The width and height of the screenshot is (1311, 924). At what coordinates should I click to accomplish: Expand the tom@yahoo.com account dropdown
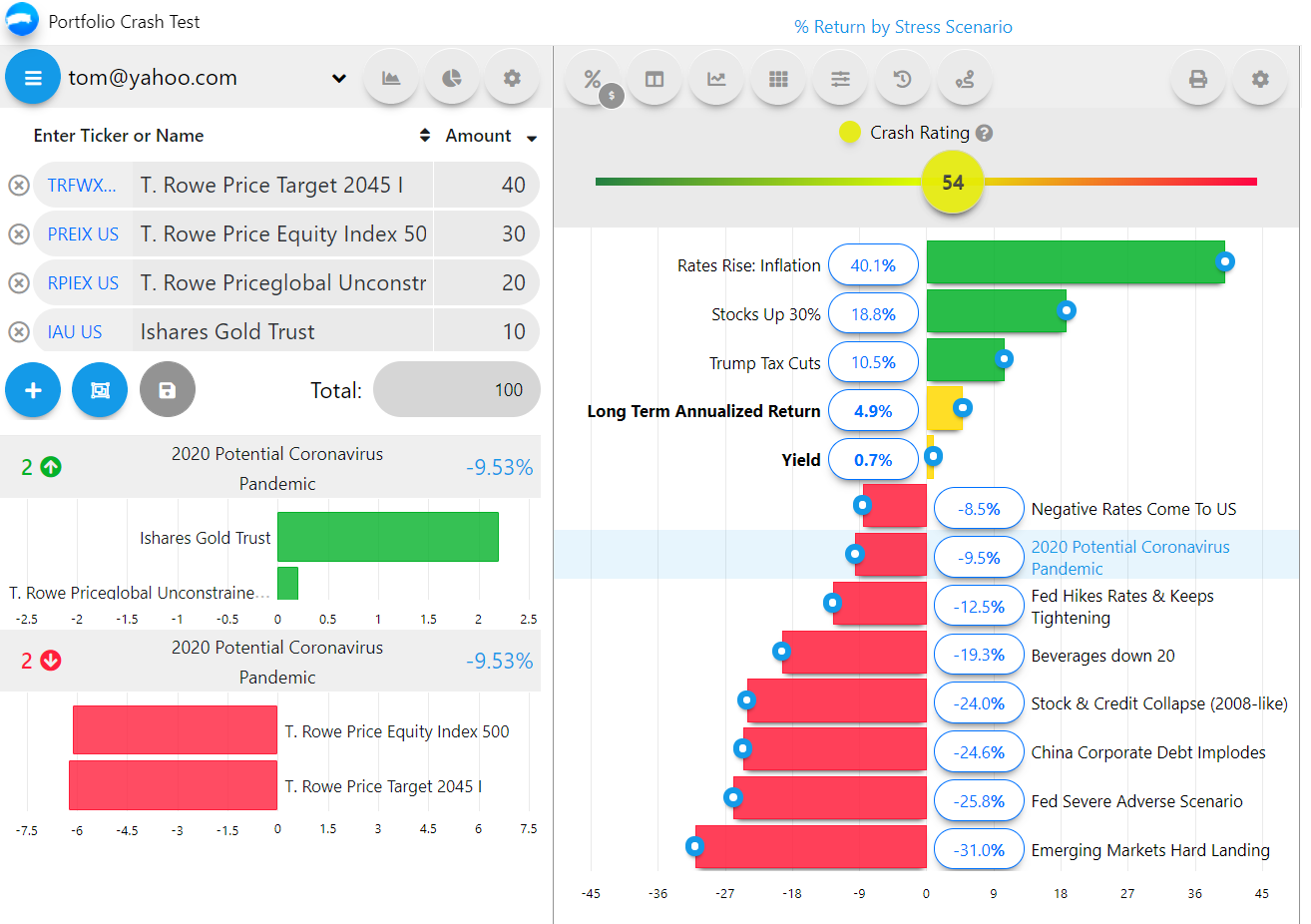(x=339, y=78)
